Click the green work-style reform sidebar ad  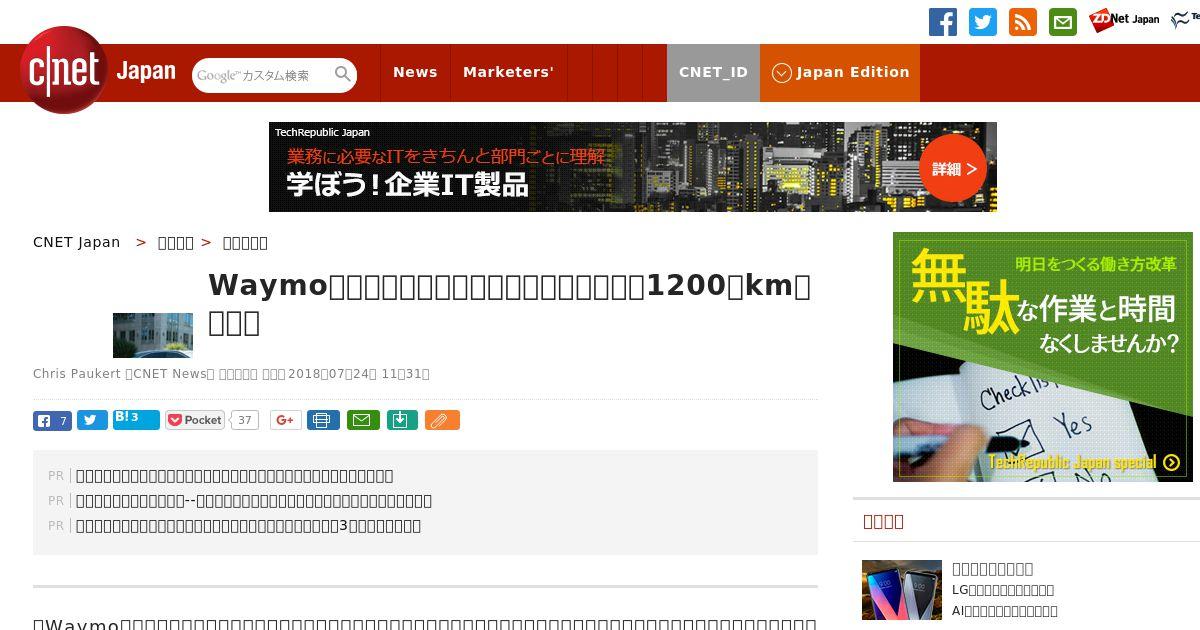click(x=1043, y=357)
